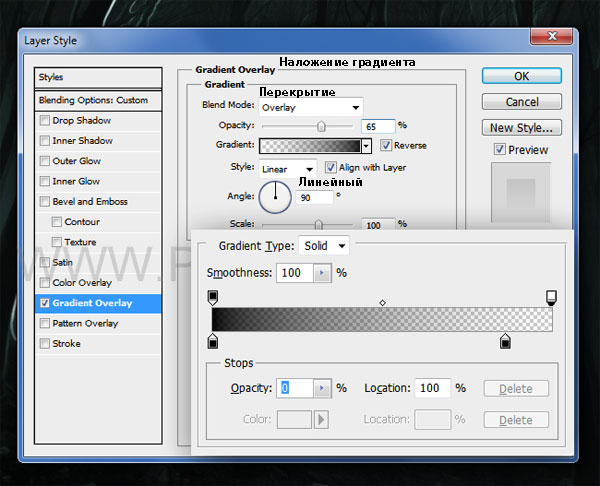Screen dimensions: 600x486
Task: Uncheck the Gradient Overlay checkbox
Action: click(x=45, y=303)
